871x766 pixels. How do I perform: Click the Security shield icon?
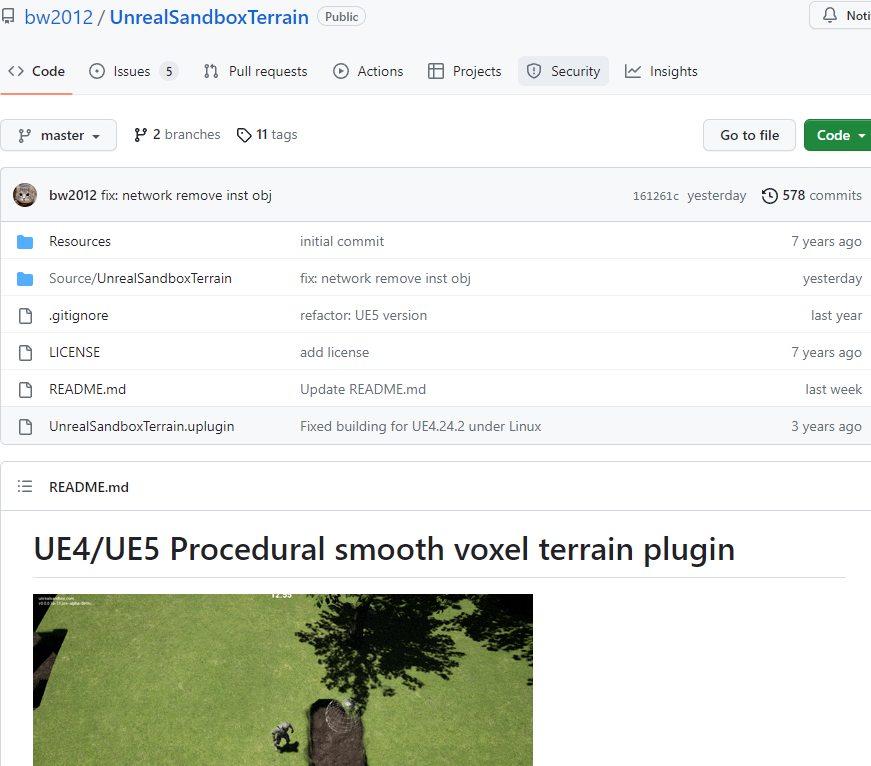(x=534, y=71)
